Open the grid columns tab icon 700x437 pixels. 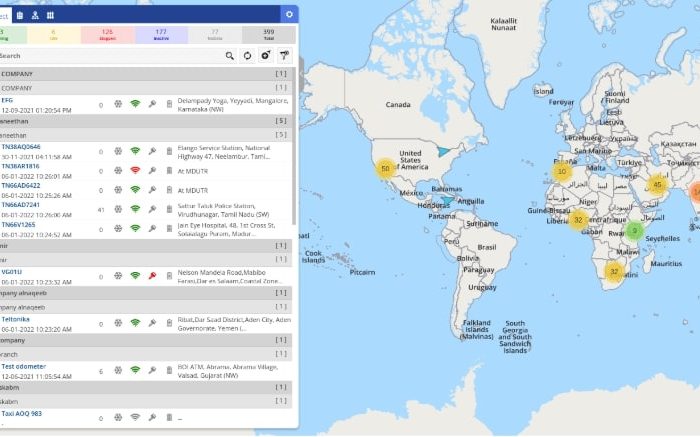(x=51, y=15)
